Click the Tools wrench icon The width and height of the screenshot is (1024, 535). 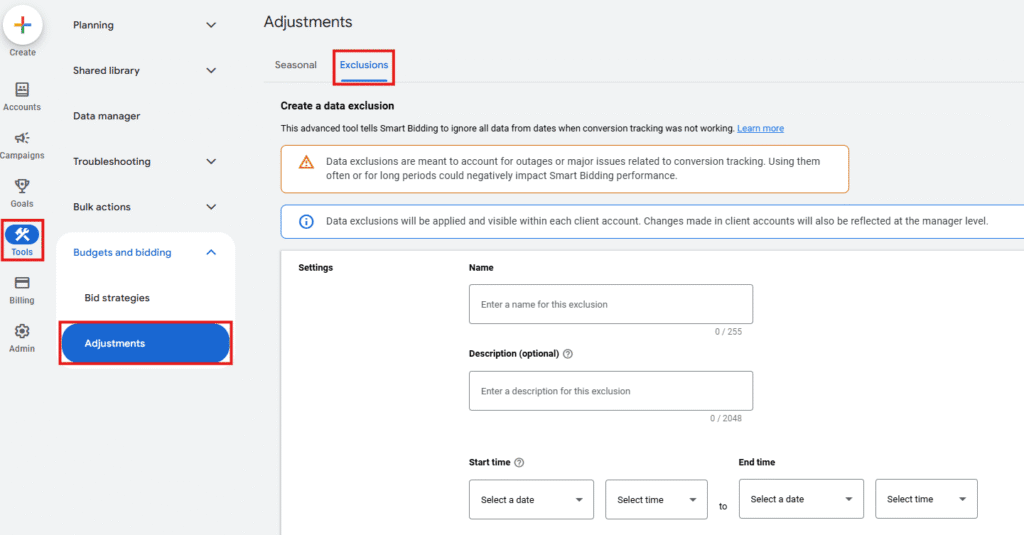click(22, 235)
